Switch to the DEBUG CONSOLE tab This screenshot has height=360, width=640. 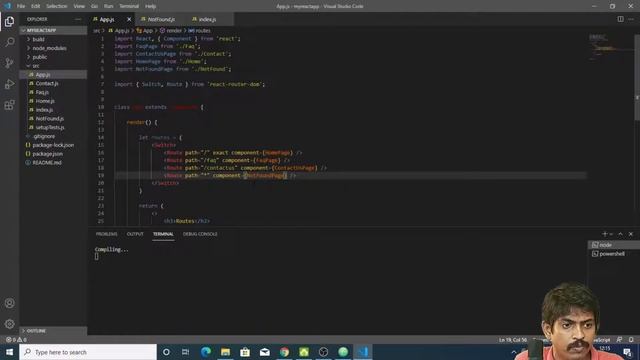coord(200,234)
